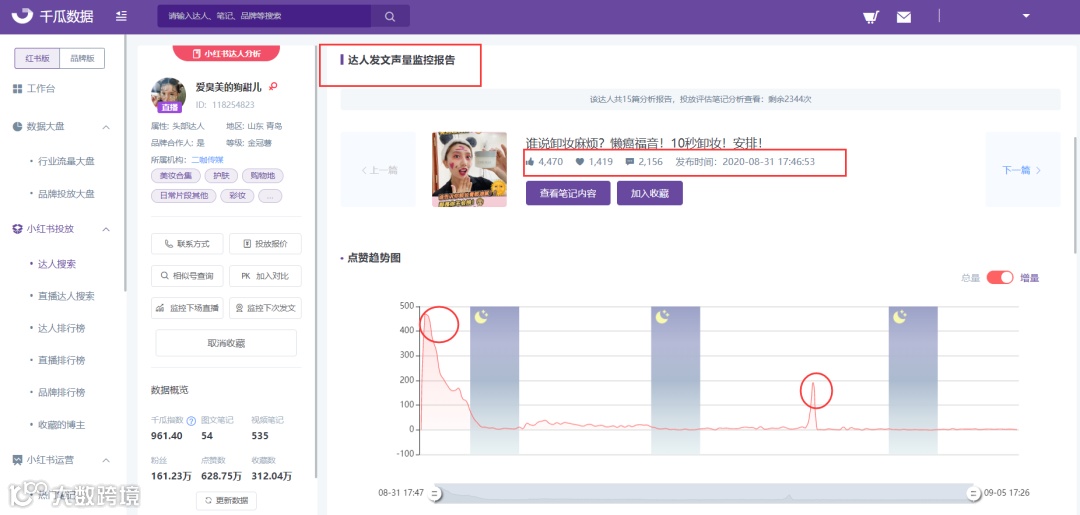Select 直播达人搜索 in sidebar
Screen dimensions: 1080x515
point(66,296)
